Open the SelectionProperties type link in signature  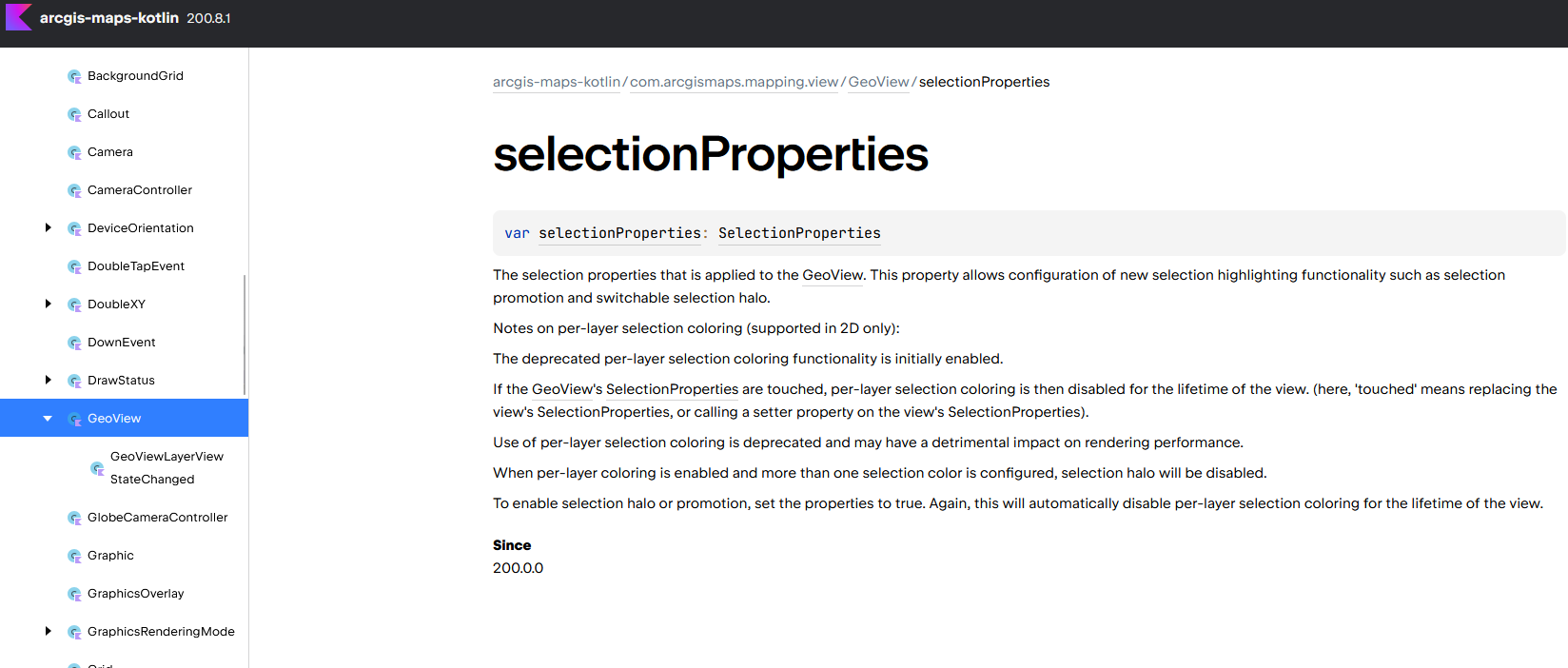click(799, 233)
